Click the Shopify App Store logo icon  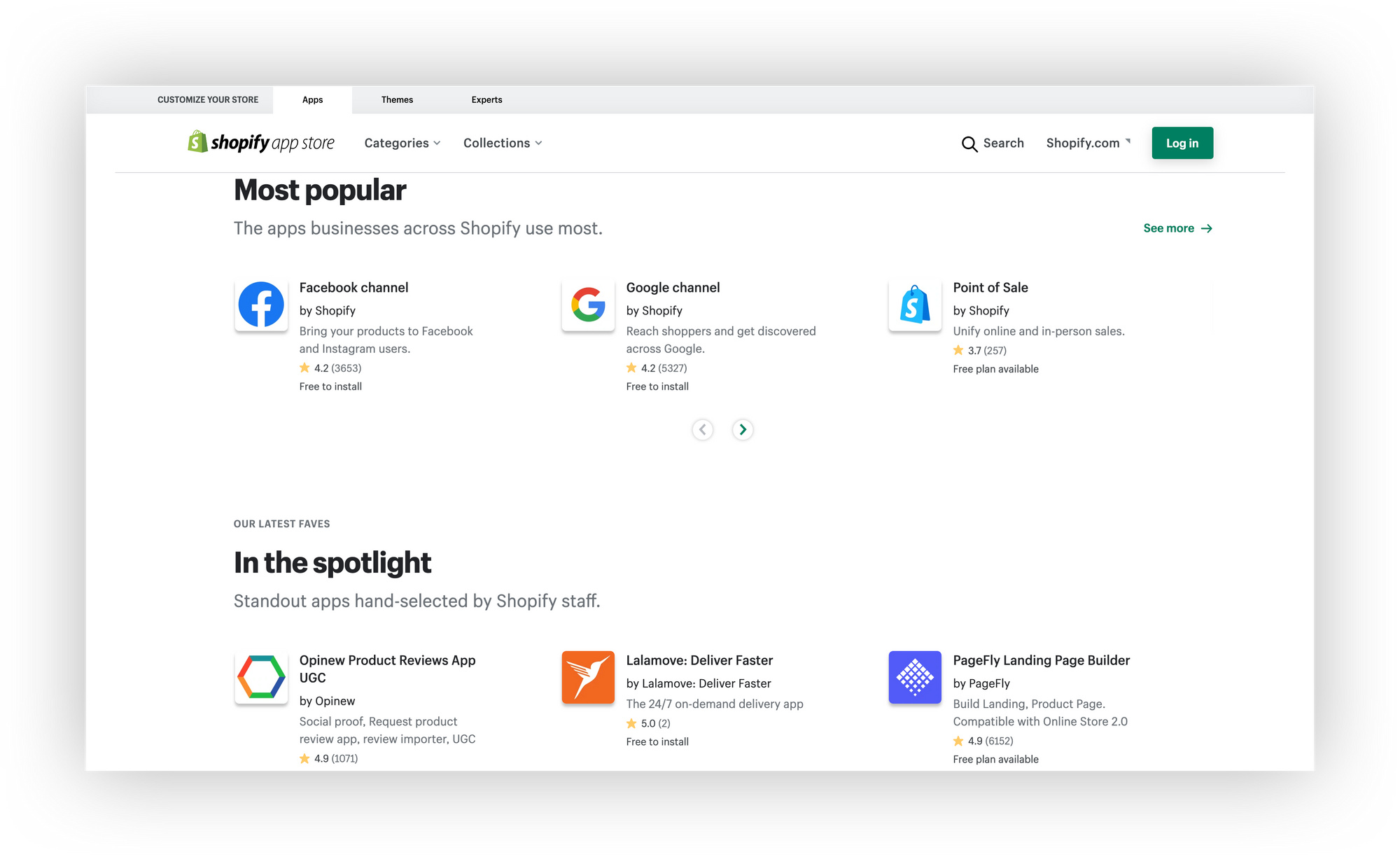pyautogui.click(x=195, y=142)
